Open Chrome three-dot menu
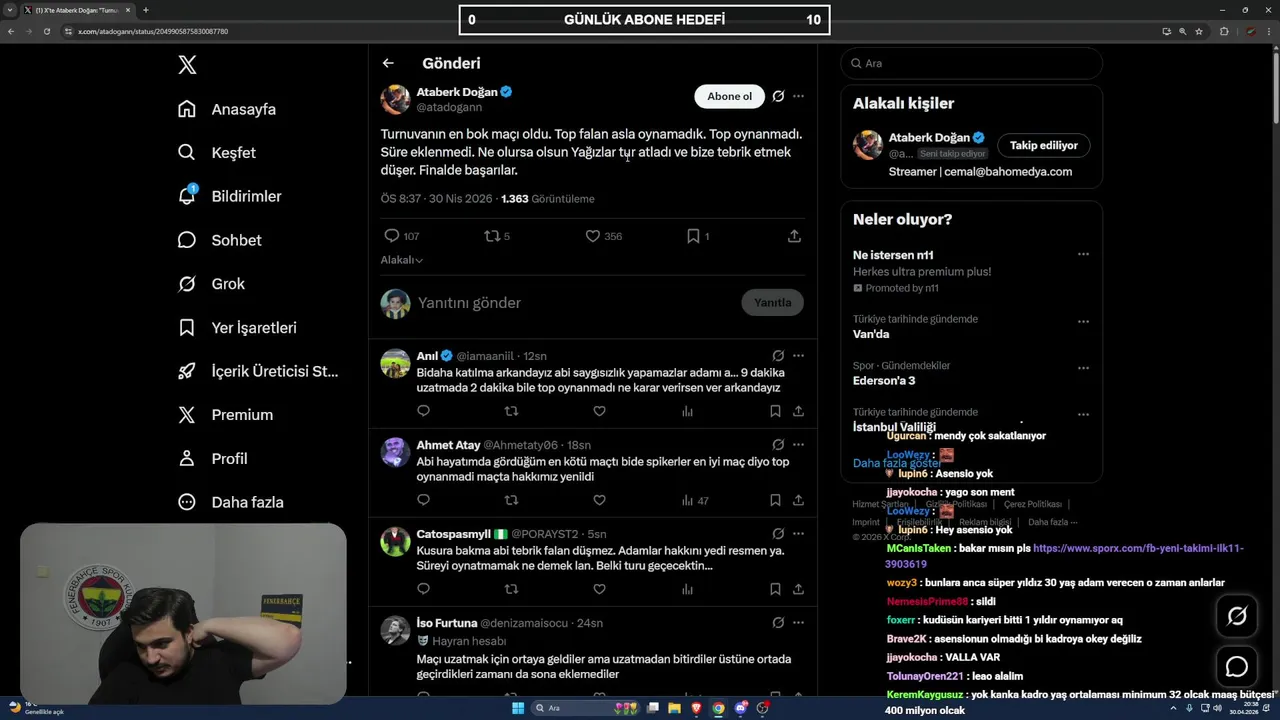The height and width of the screenshot is (720, 1280). point(1268,31)
